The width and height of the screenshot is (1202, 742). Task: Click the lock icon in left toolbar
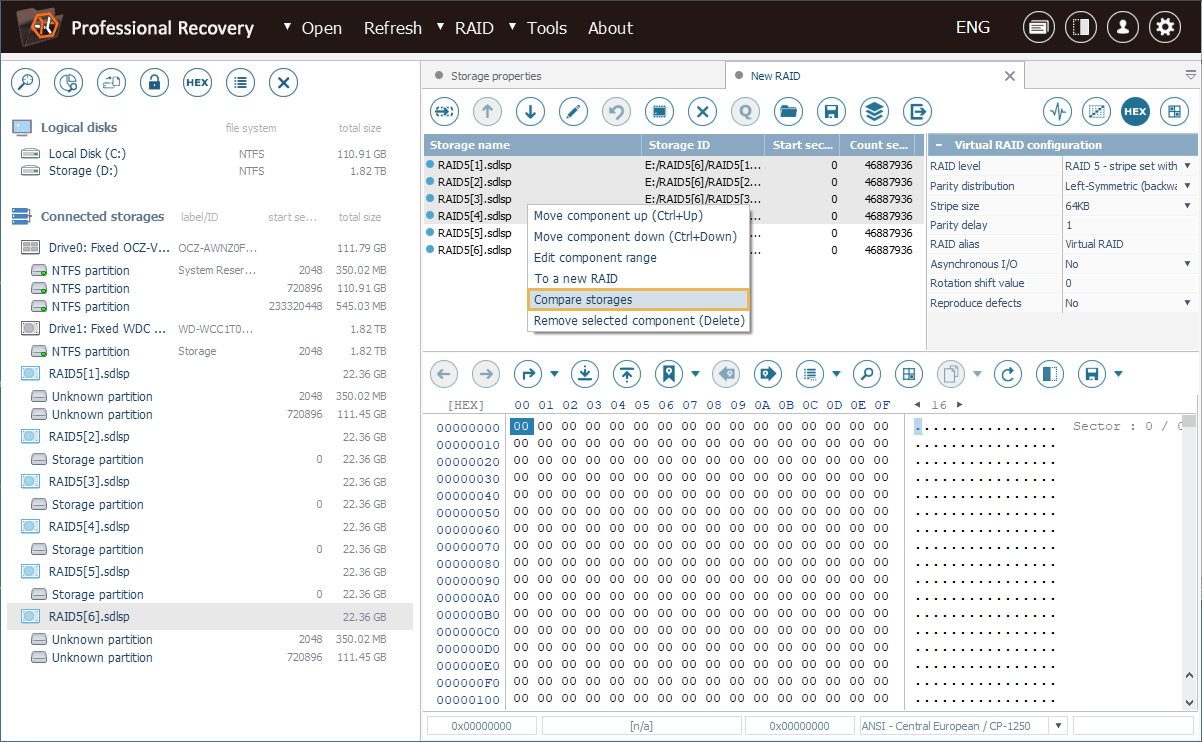pos(154,83)
